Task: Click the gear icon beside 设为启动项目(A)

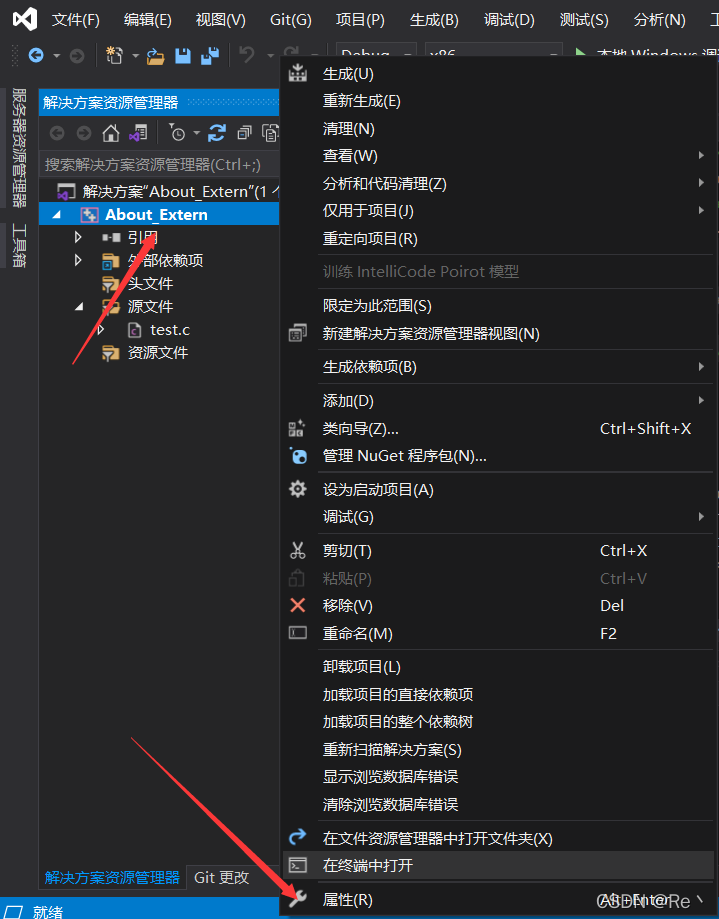Action: point(298,489)
